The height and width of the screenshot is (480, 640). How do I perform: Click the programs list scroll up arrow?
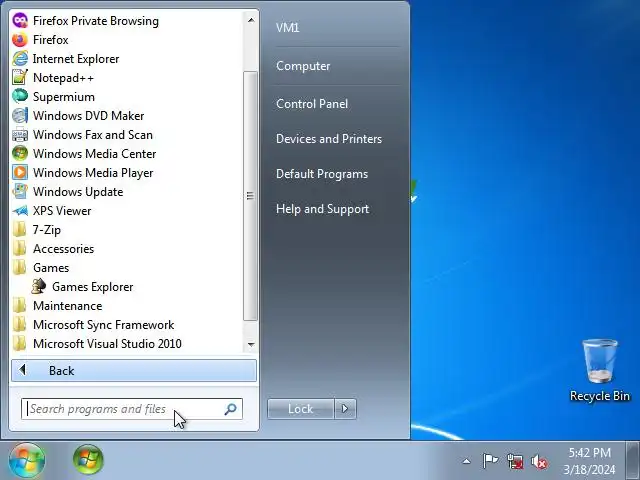pyautogui.click(x=251, y=20)
